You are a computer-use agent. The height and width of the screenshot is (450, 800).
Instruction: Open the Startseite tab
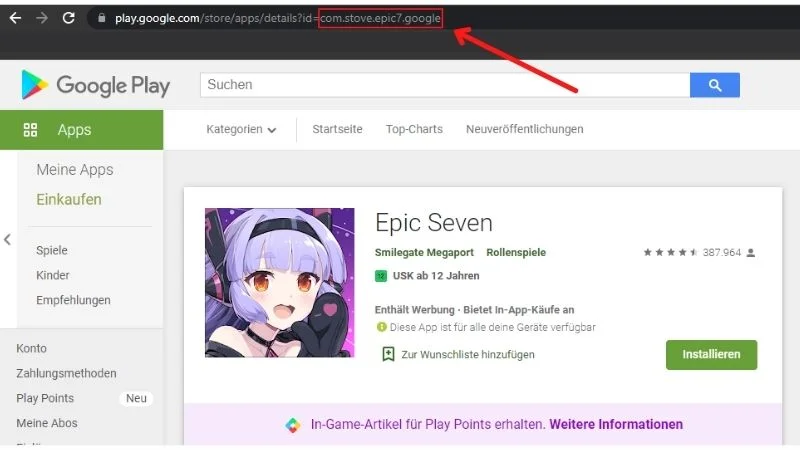(337, 129)
